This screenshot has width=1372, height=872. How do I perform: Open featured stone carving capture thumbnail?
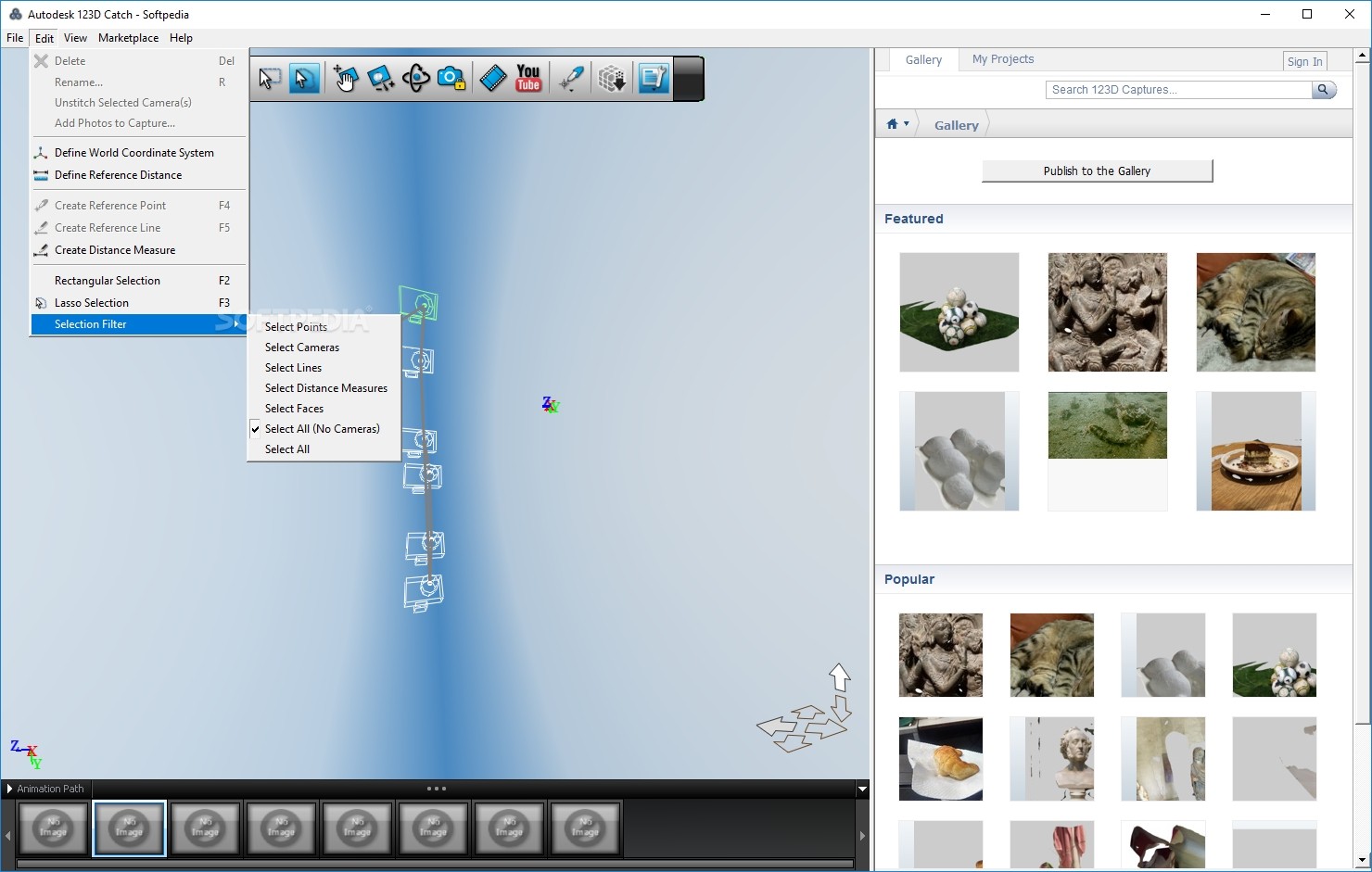1108,312
